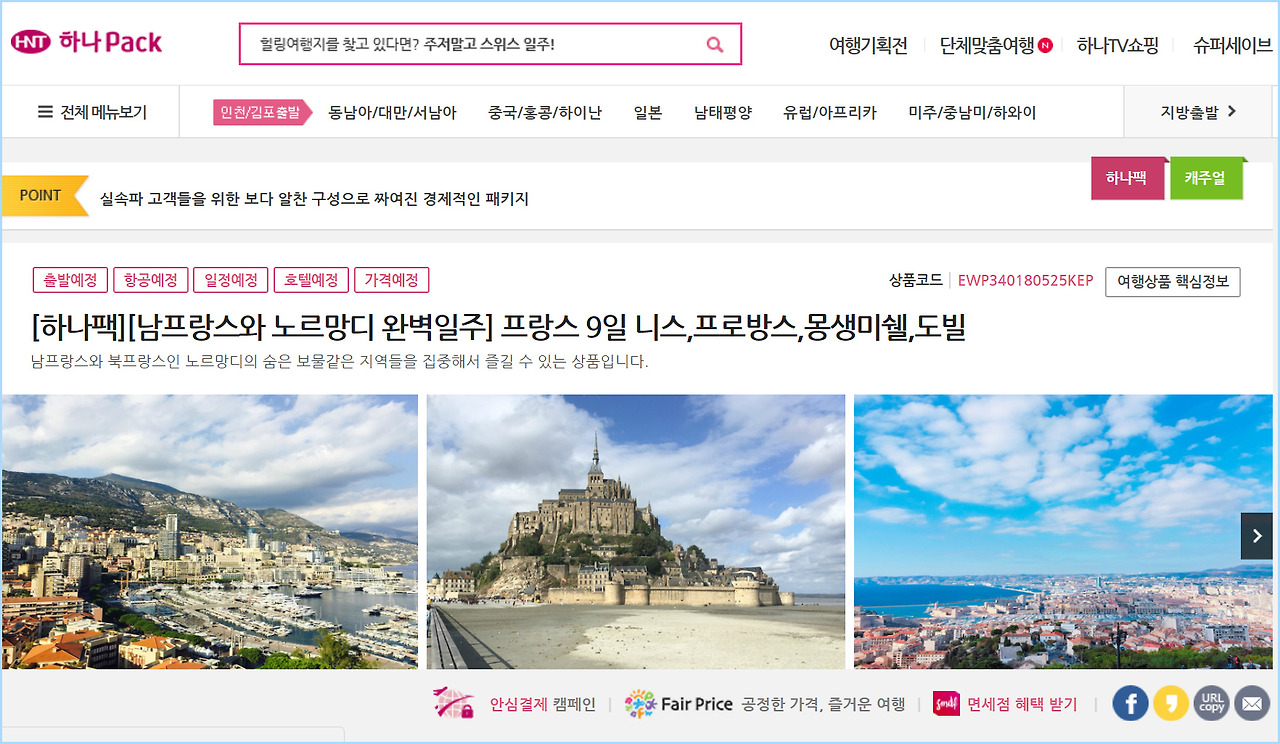Open the 전체 메뉴보기 hamburger menu

(92, 112)
